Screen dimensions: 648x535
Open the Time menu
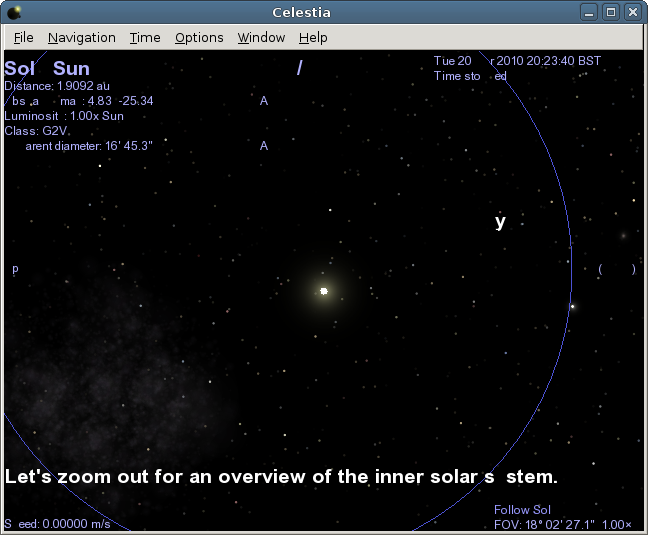tap(145, 37)
